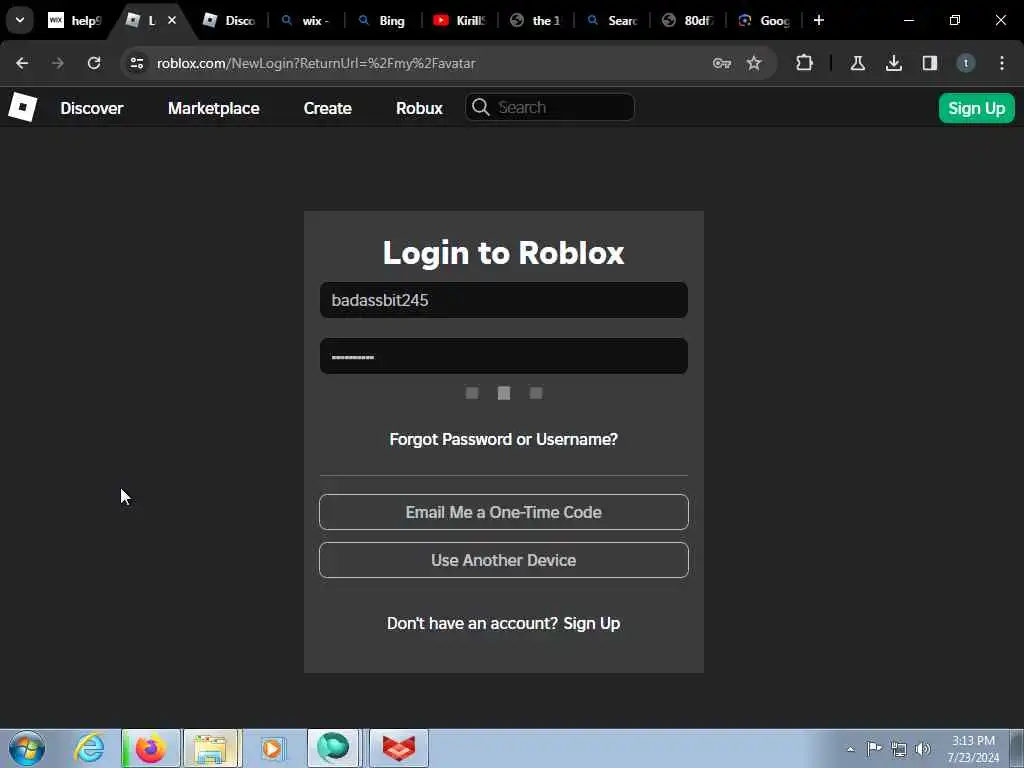Switch to the 'the 1' tab
Screen dimensions: 1024x768
click(536, 20)
